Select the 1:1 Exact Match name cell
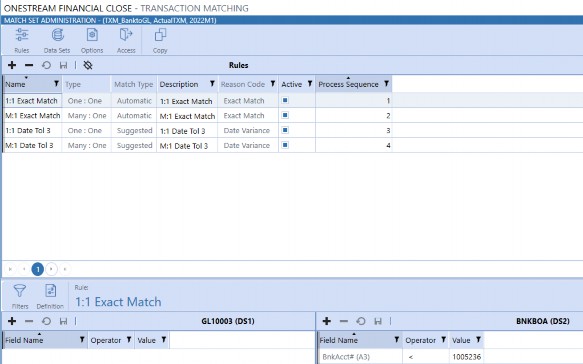 (x=32, y=101)
